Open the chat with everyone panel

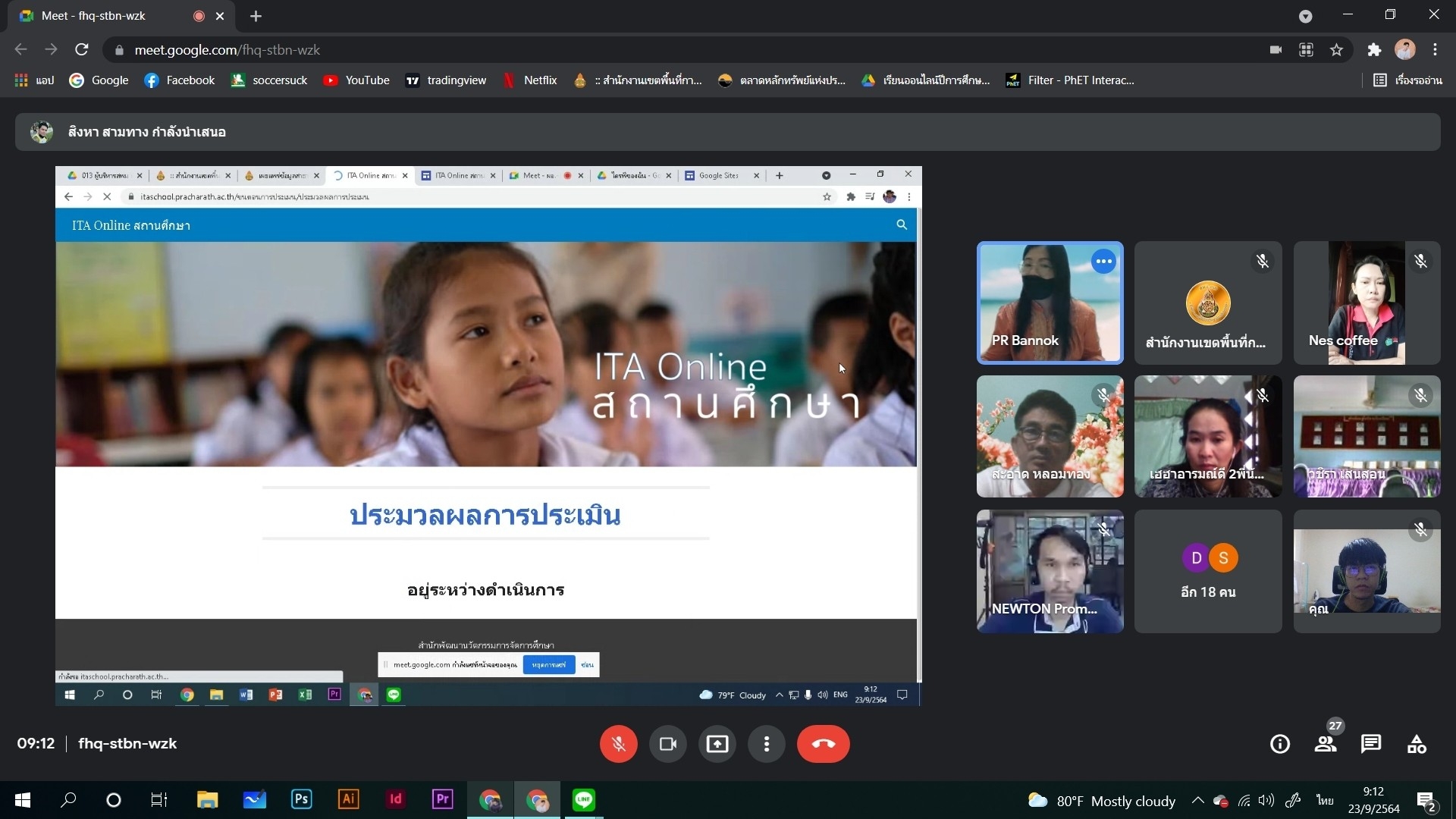[x=1370, y=744]
